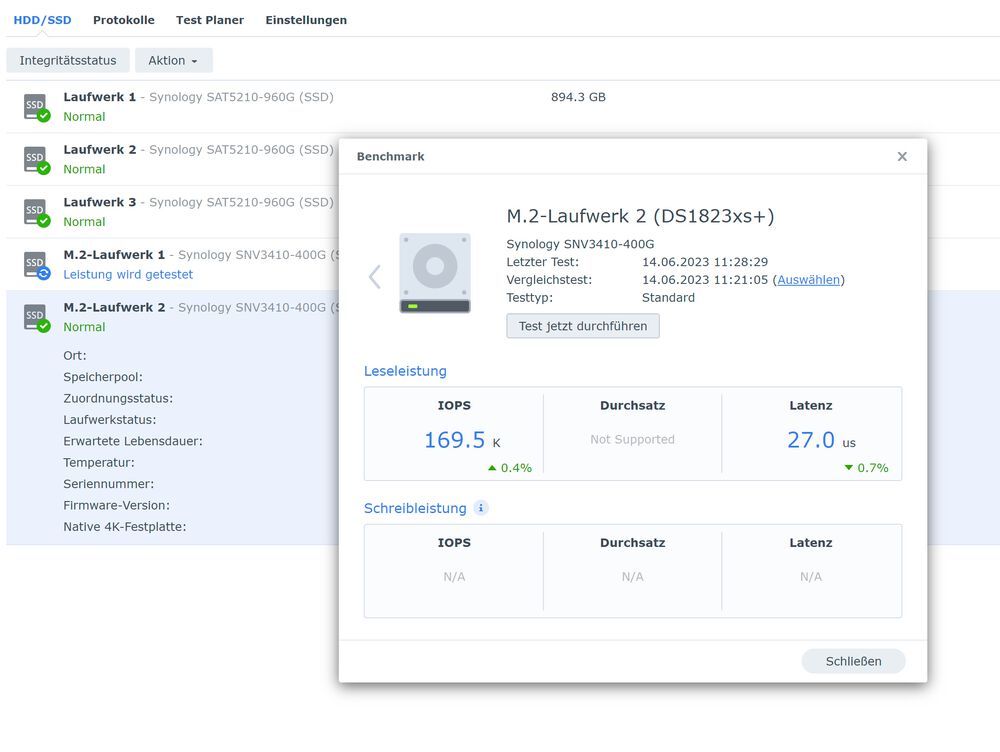
Task: Click the Erwartete Lebensdauer label
Action: point(133,441)
